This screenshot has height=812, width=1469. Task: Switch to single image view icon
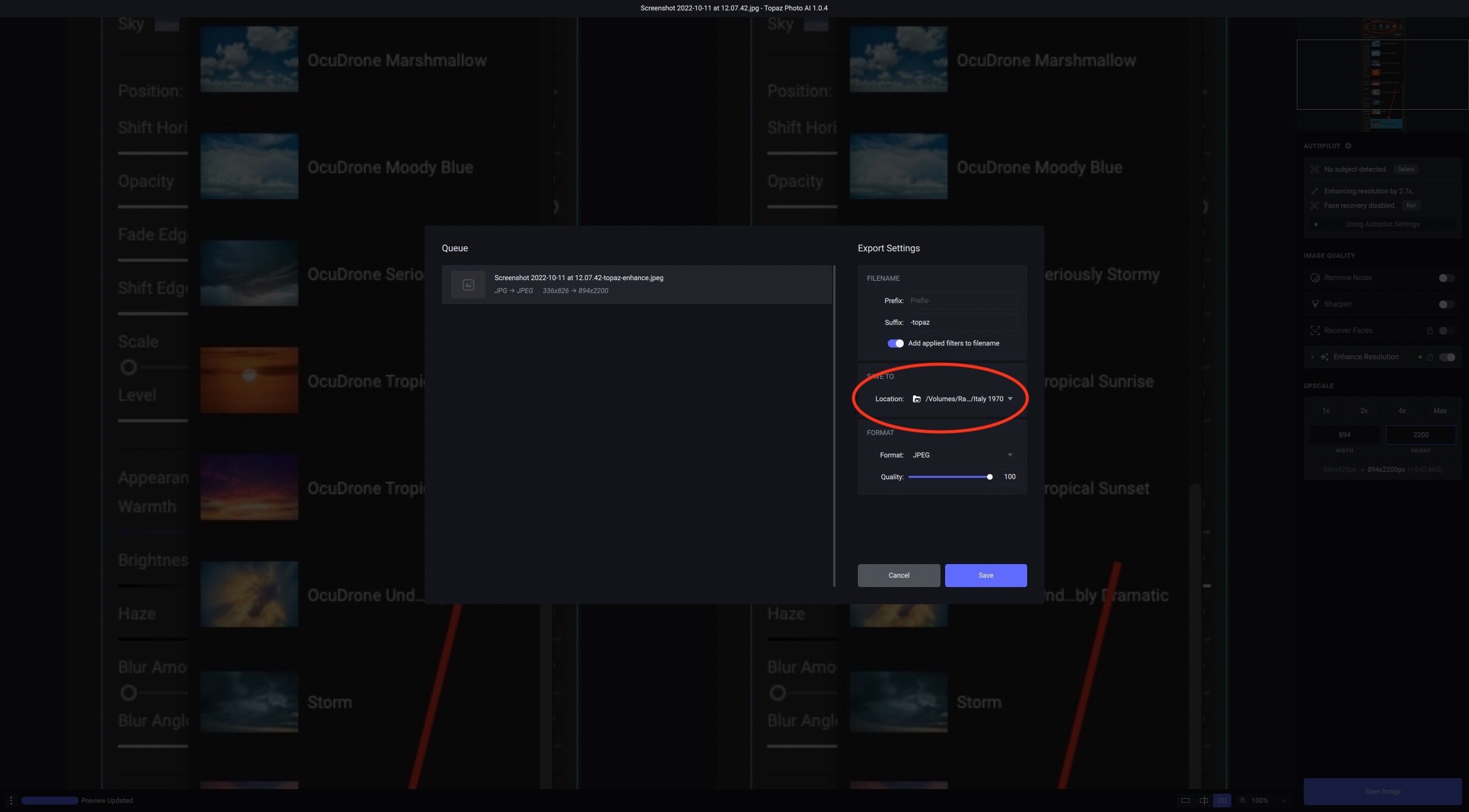pyautogui.click(x=1186, y=801)
